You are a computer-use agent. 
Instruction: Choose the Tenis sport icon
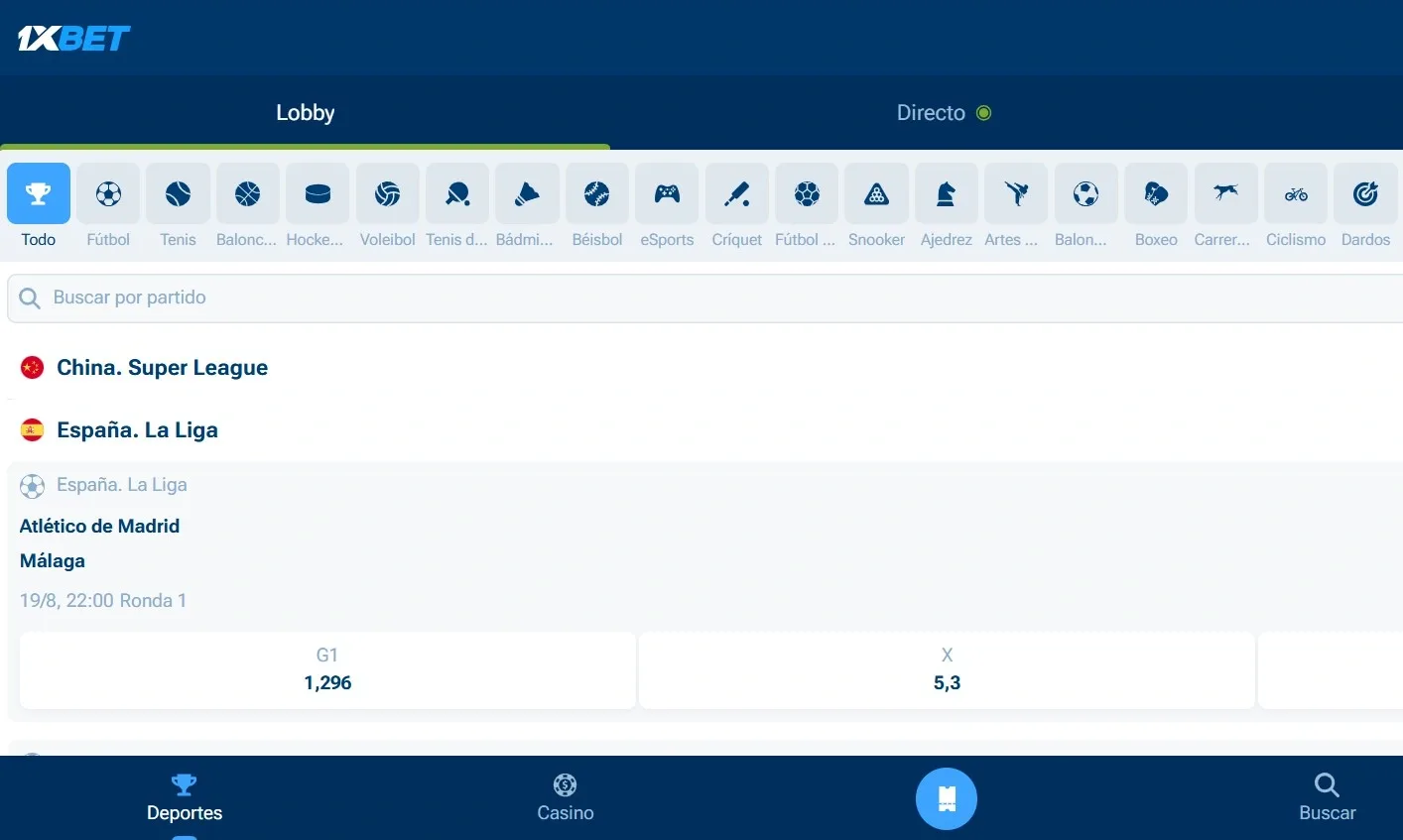click(179, 193)
